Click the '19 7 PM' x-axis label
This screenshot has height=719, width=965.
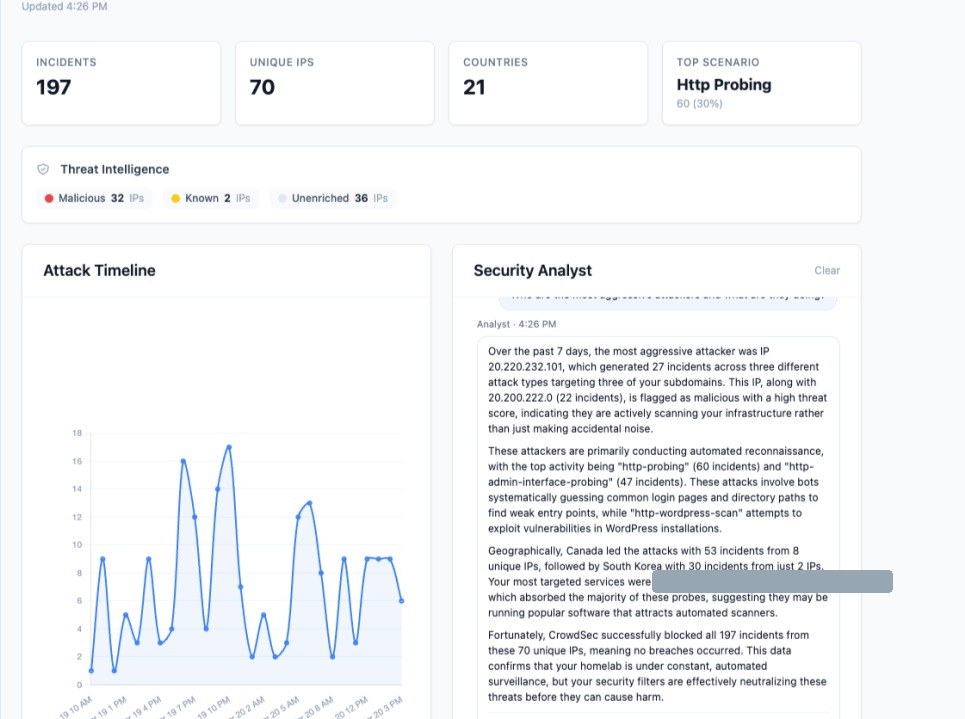pyautogui.click(x=180, y=708)
